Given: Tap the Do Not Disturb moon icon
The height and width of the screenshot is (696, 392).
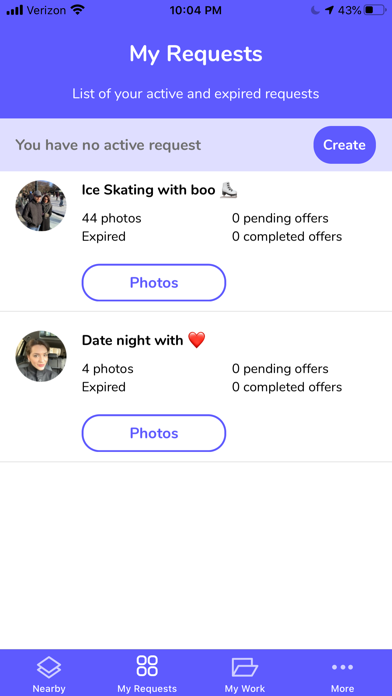Looking at the screenshot, I should click(315, 10).
